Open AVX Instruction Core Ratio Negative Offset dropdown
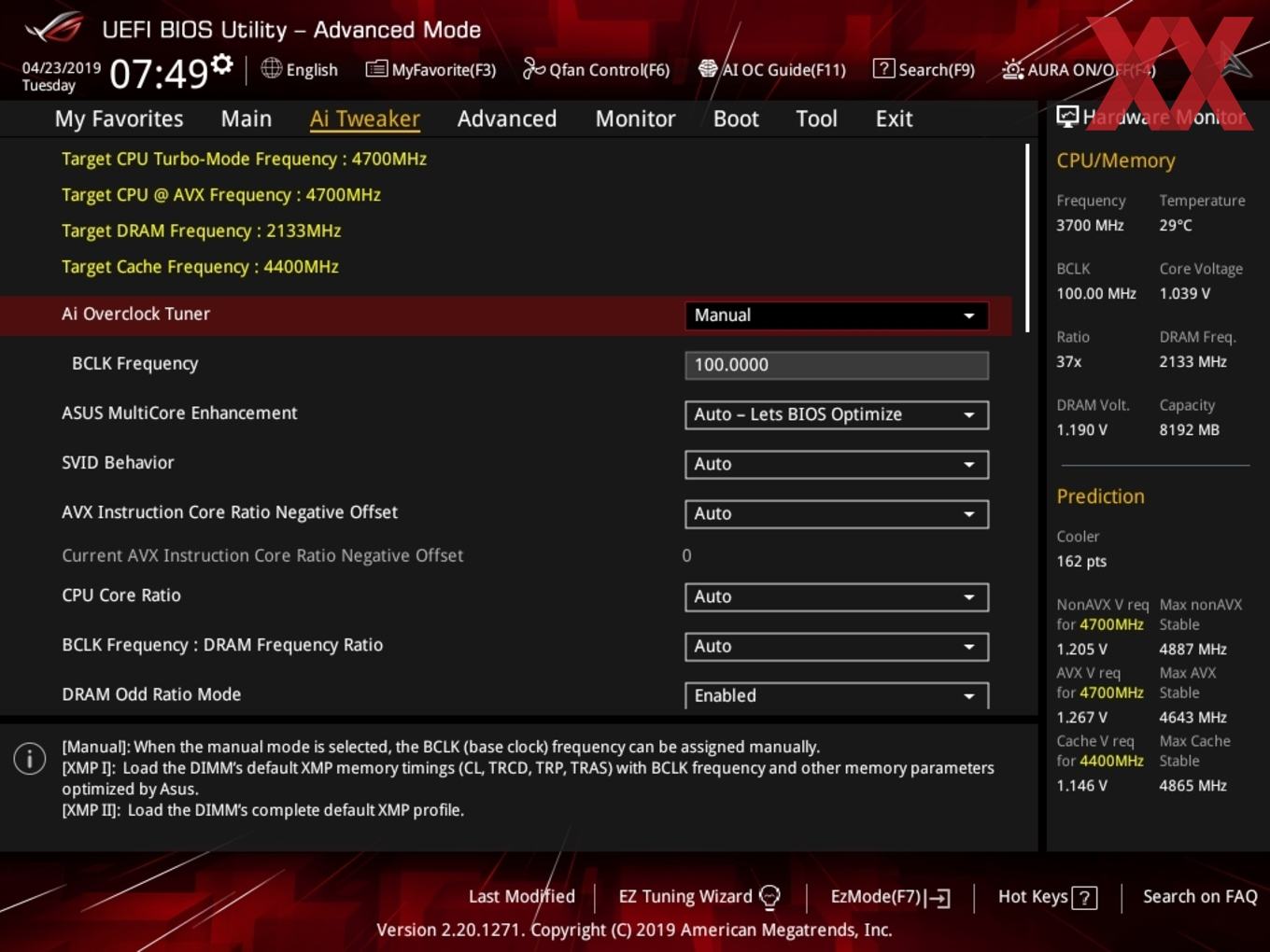 tap(837, 513)
